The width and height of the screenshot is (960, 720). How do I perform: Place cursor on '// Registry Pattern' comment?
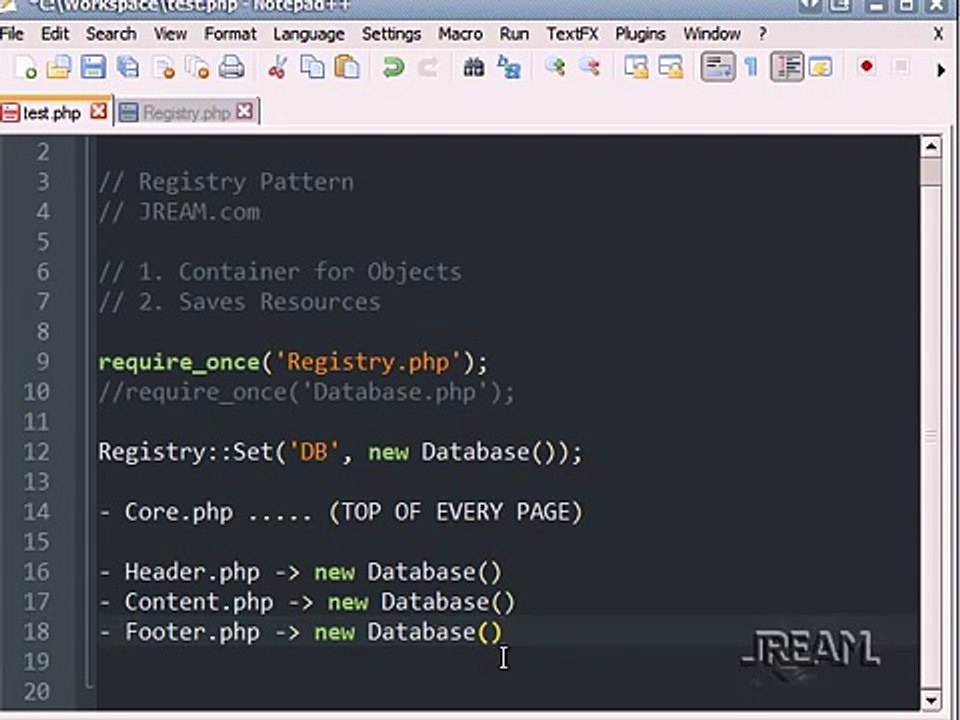(x=226, y=182)
